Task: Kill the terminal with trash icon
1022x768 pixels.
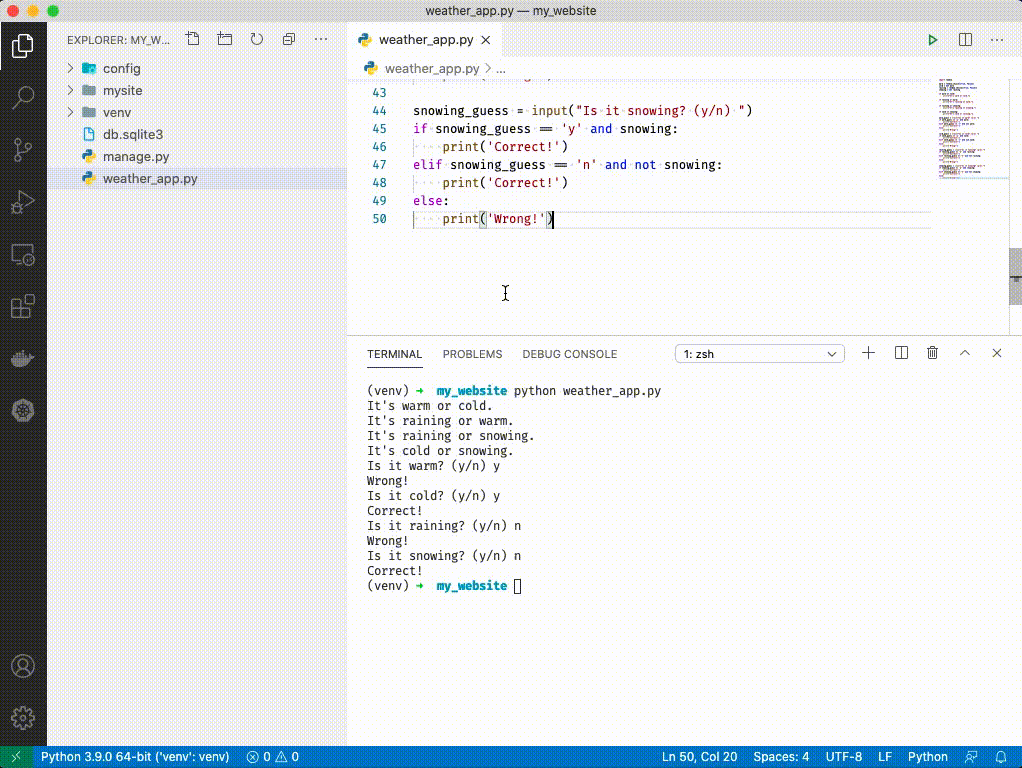Action: pyautogui.click(x=932, y=353)
